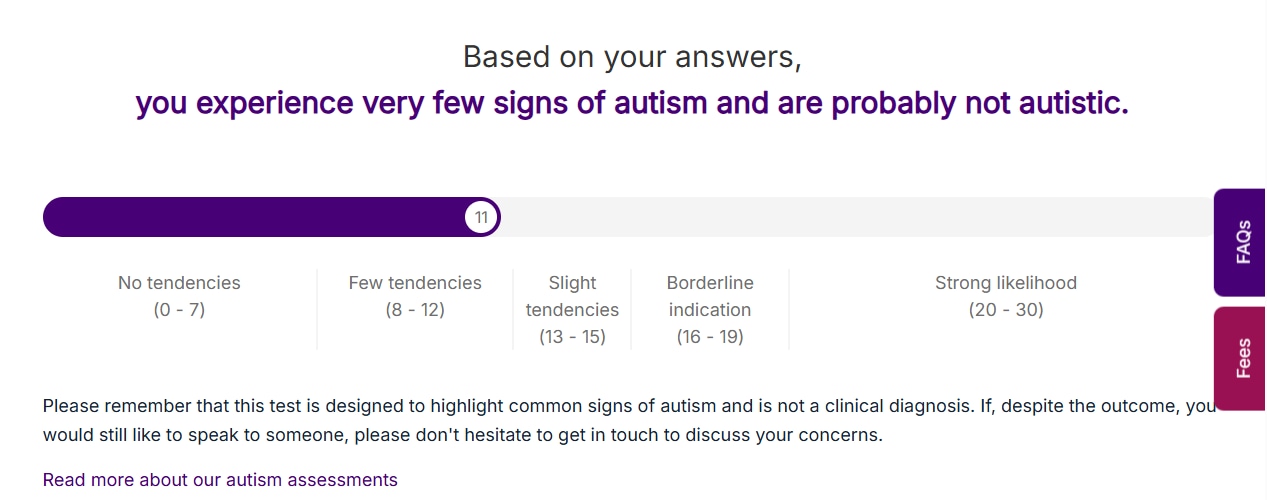This screenshot has height=500, width=1267.
Task: Click the 'Based on your answers,' heading
Action: 632,57
